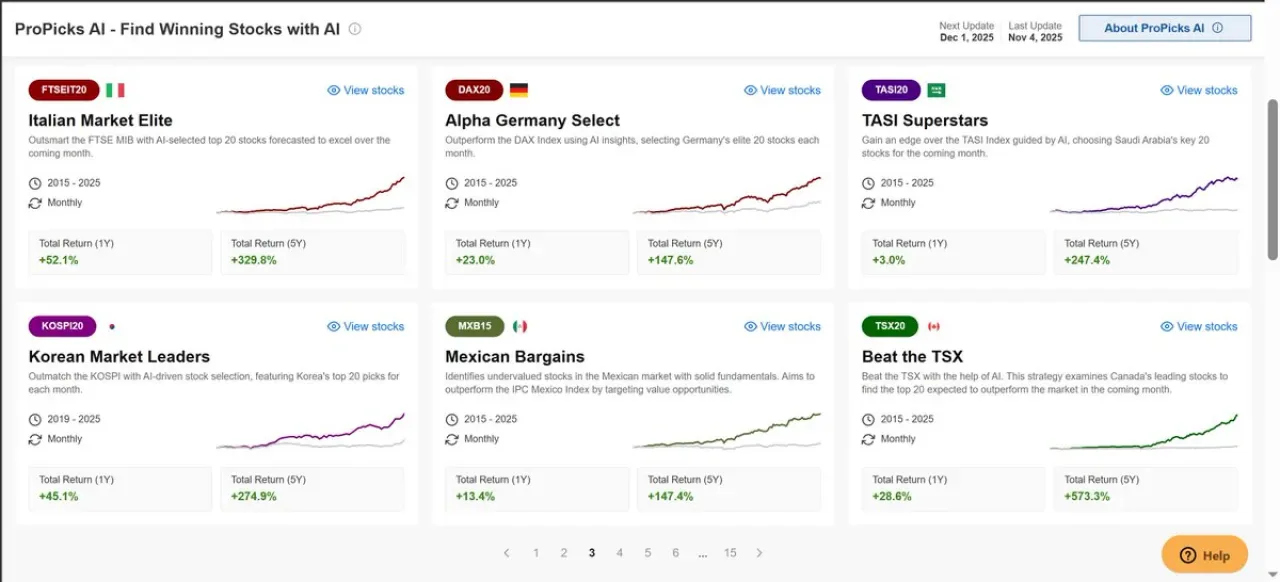Open the Help button
The height and width of the screenshot is (582, 1280).
(1205, 555)
